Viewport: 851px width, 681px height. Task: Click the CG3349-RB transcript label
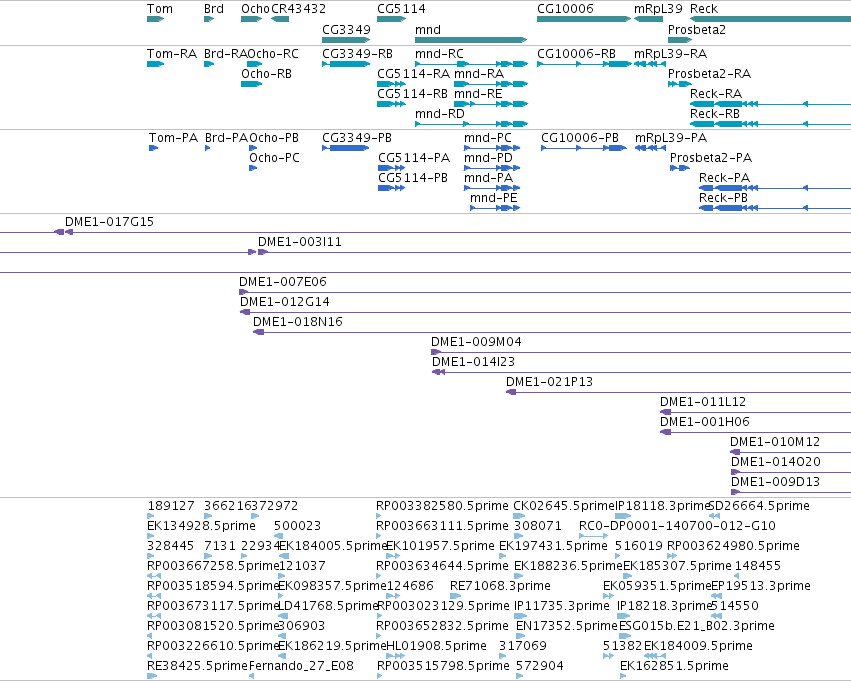[357, 54]
